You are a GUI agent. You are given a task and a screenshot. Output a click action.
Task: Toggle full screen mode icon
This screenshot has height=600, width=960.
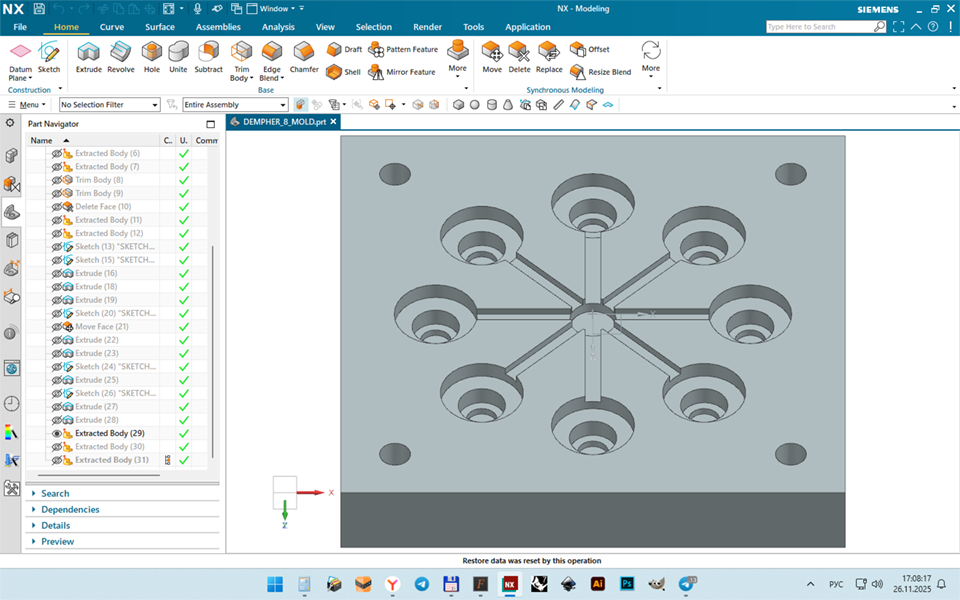pos(898,26)
